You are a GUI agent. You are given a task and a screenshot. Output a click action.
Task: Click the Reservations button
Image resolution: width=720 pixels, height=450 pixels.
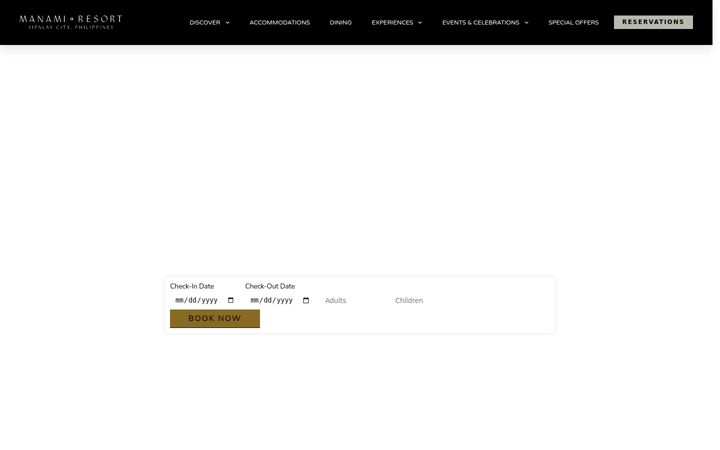[x=653, y=22]
